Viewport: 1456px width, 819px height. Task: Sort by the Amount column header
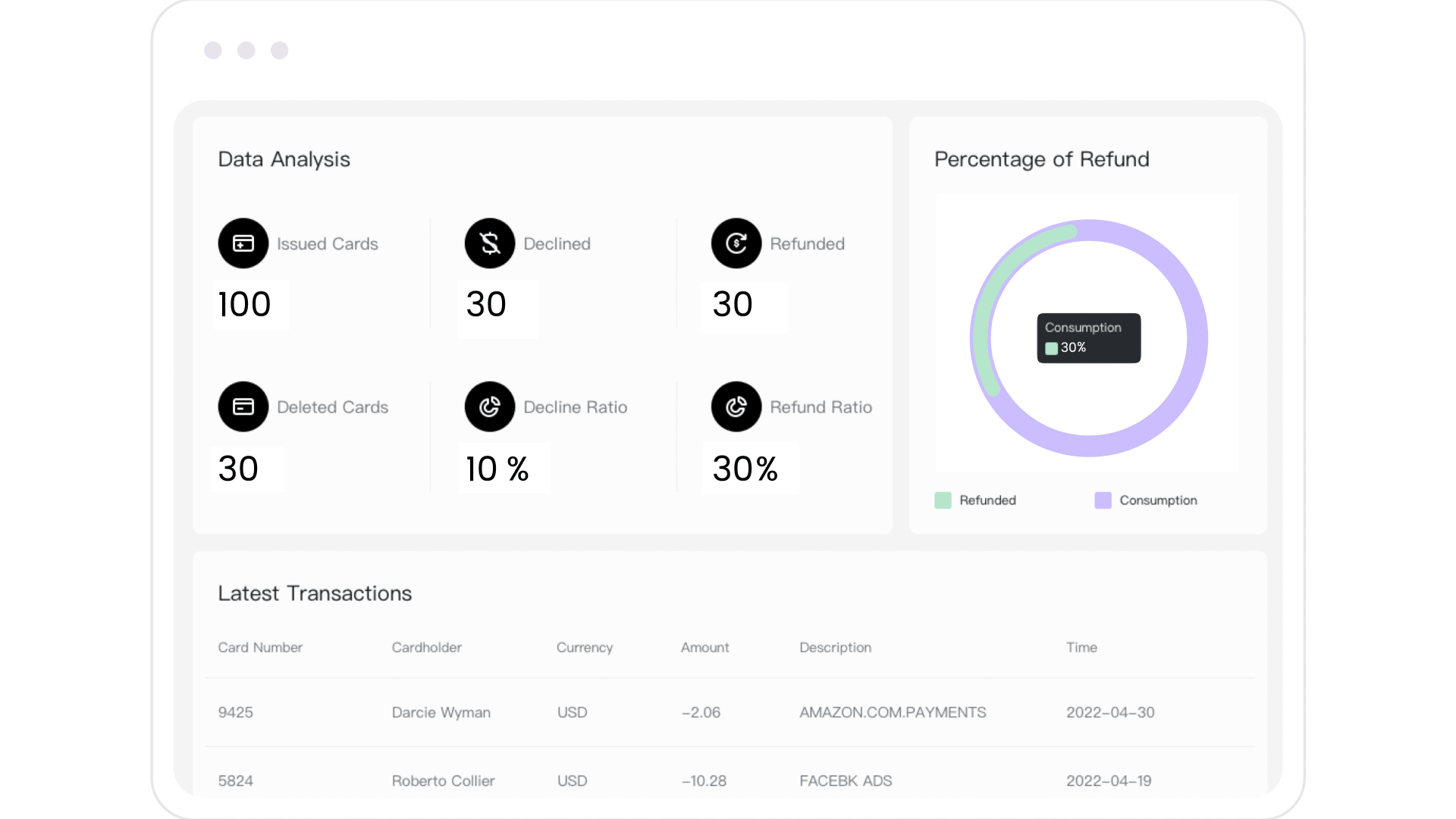point(704,648)
